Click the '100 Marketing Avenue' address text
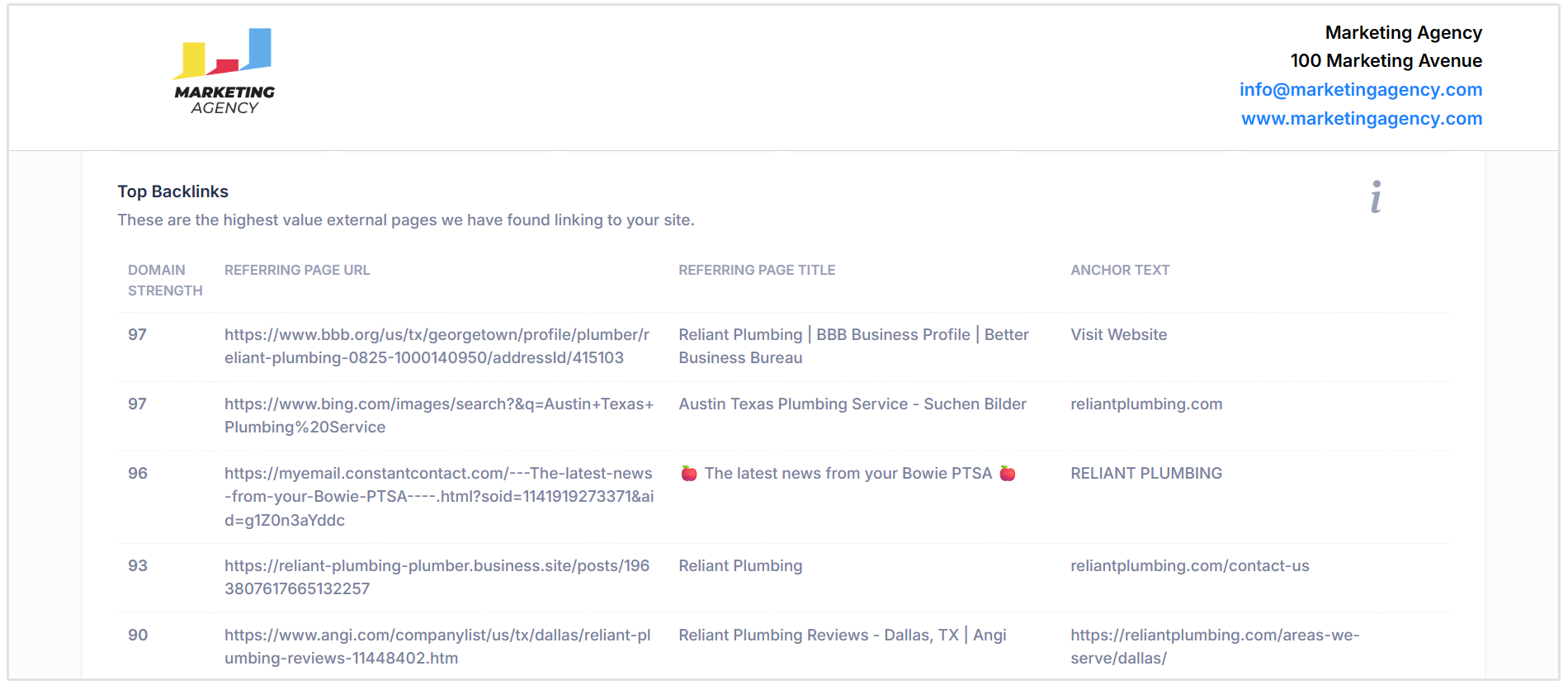 (x=1386, y=60)
